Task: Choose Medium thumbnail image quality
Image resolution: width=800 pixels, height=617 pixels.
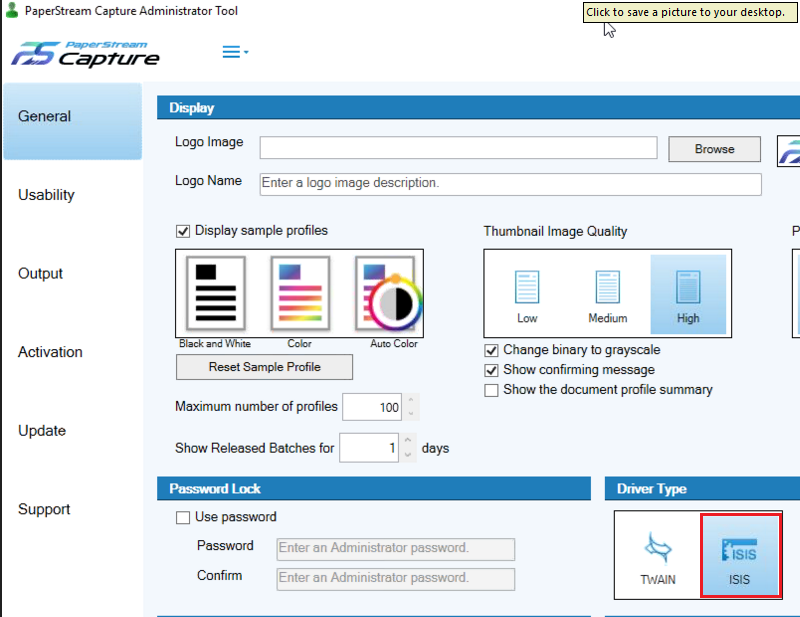Action: [x=608, y=294]
